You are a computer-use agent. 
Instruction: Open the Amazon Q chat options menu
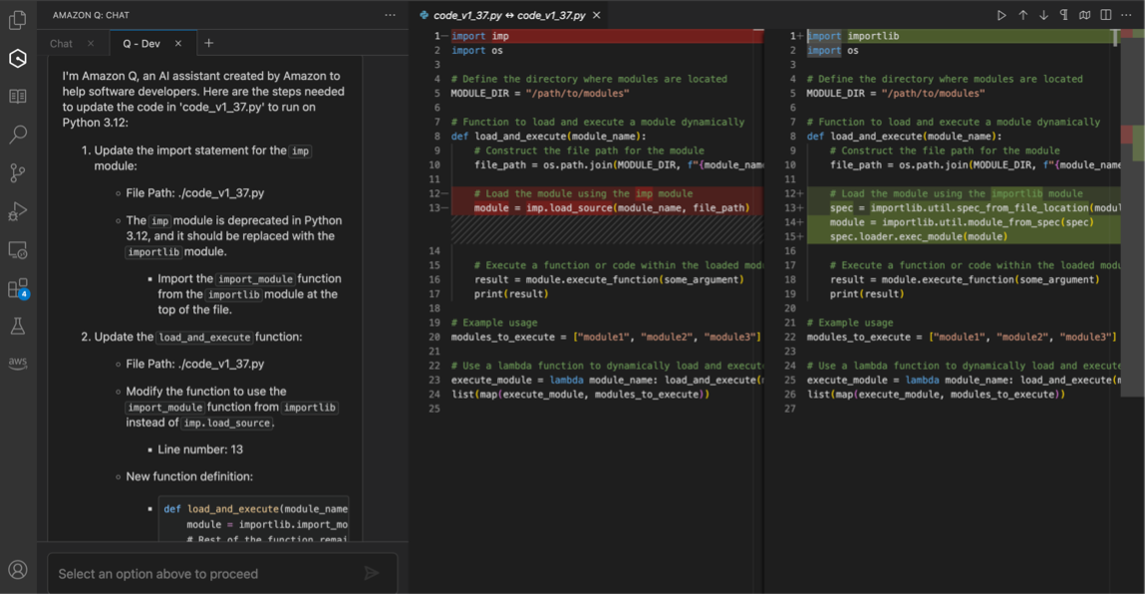[x=389, y=14]
